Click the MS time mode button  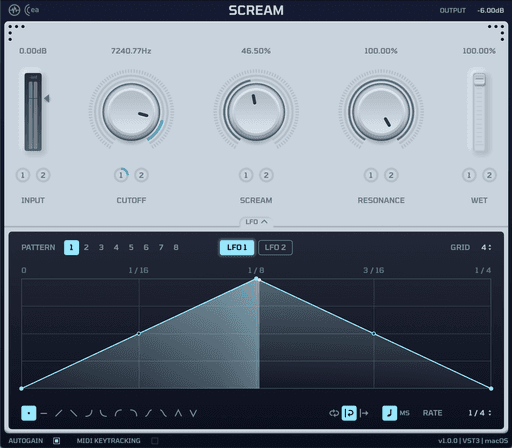point(404,413)
